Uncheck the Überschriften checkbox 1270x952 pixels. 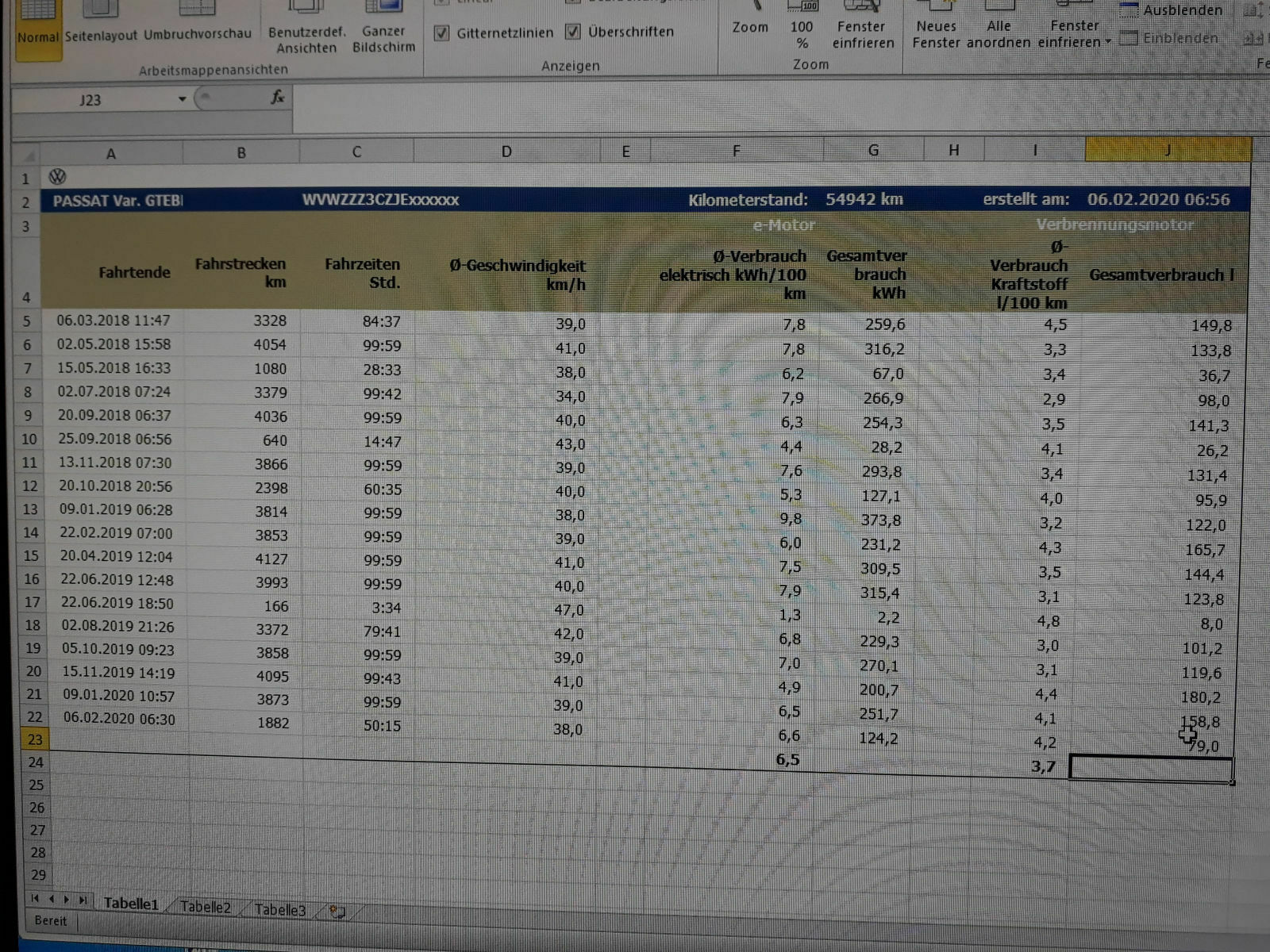tap(573, 32)
